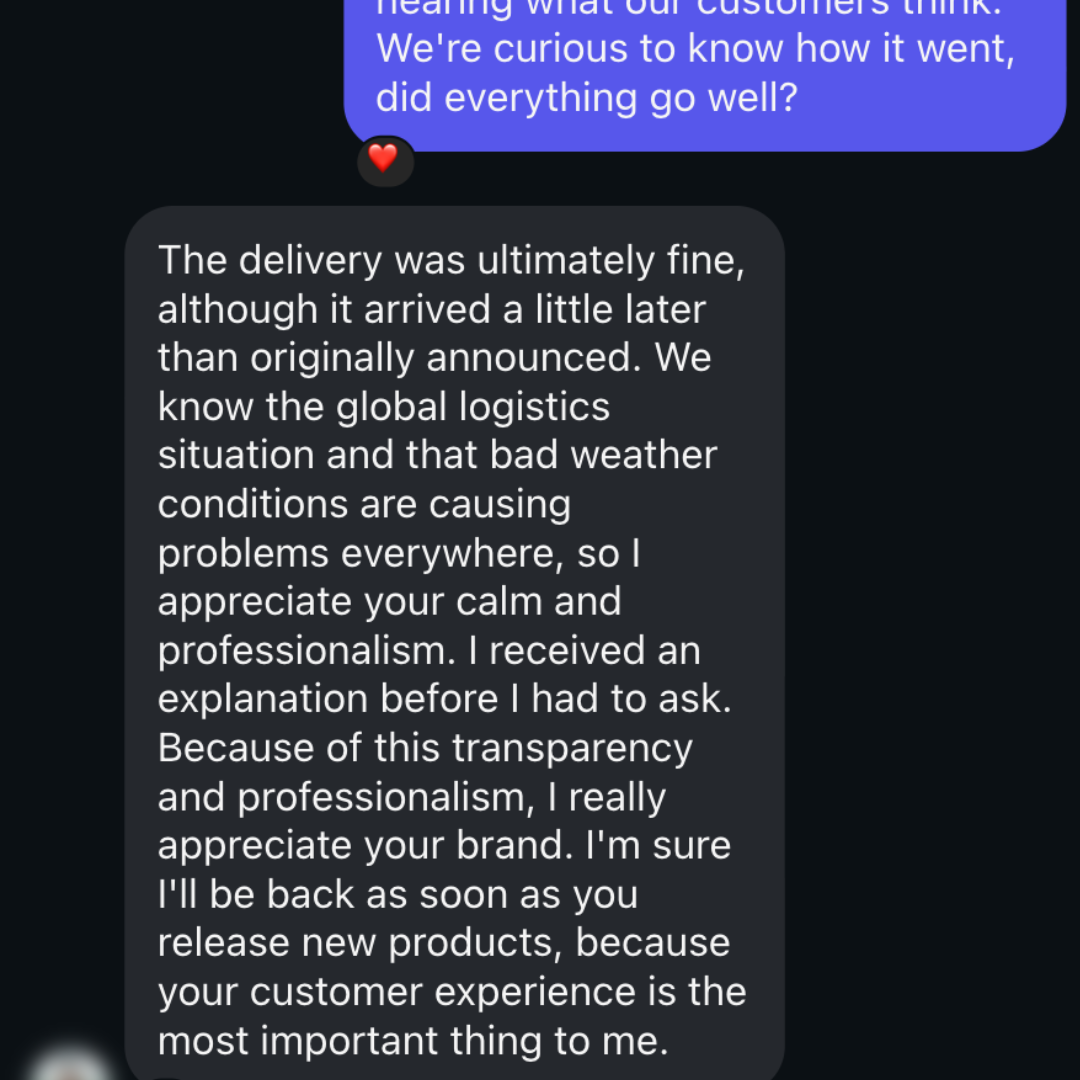Click the line "professionalism. I received an"
Image resolution: width=1080 pixels, height=1080 pixels.
[x=429, y=651]
